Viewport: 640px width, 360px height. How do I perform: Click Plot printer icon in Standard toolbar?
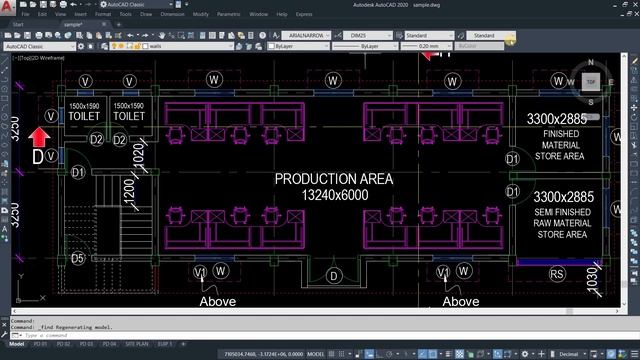(x=38, y=36)
